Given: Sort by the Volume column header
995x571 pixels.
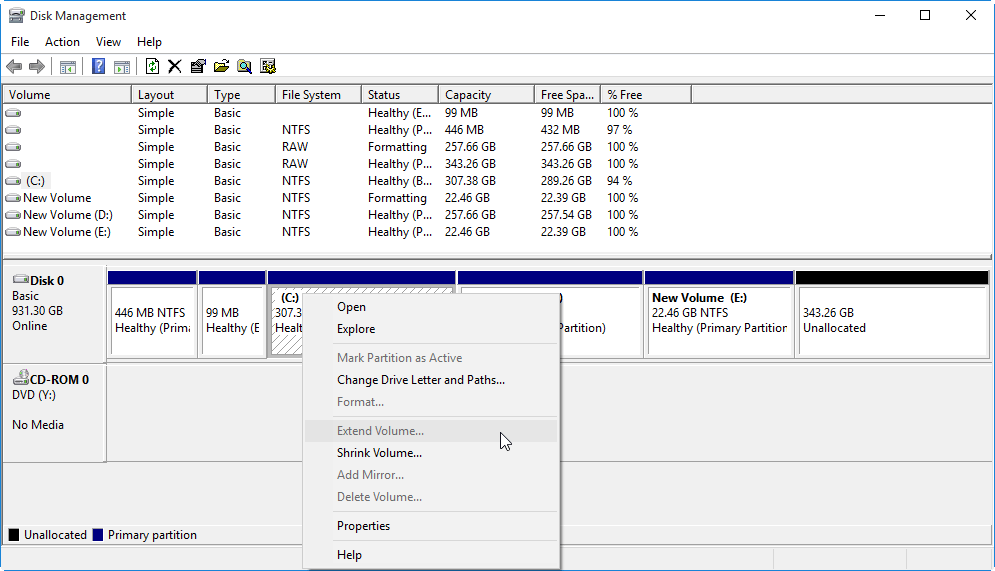Looking at the screenshot, I should click(67, 95).
